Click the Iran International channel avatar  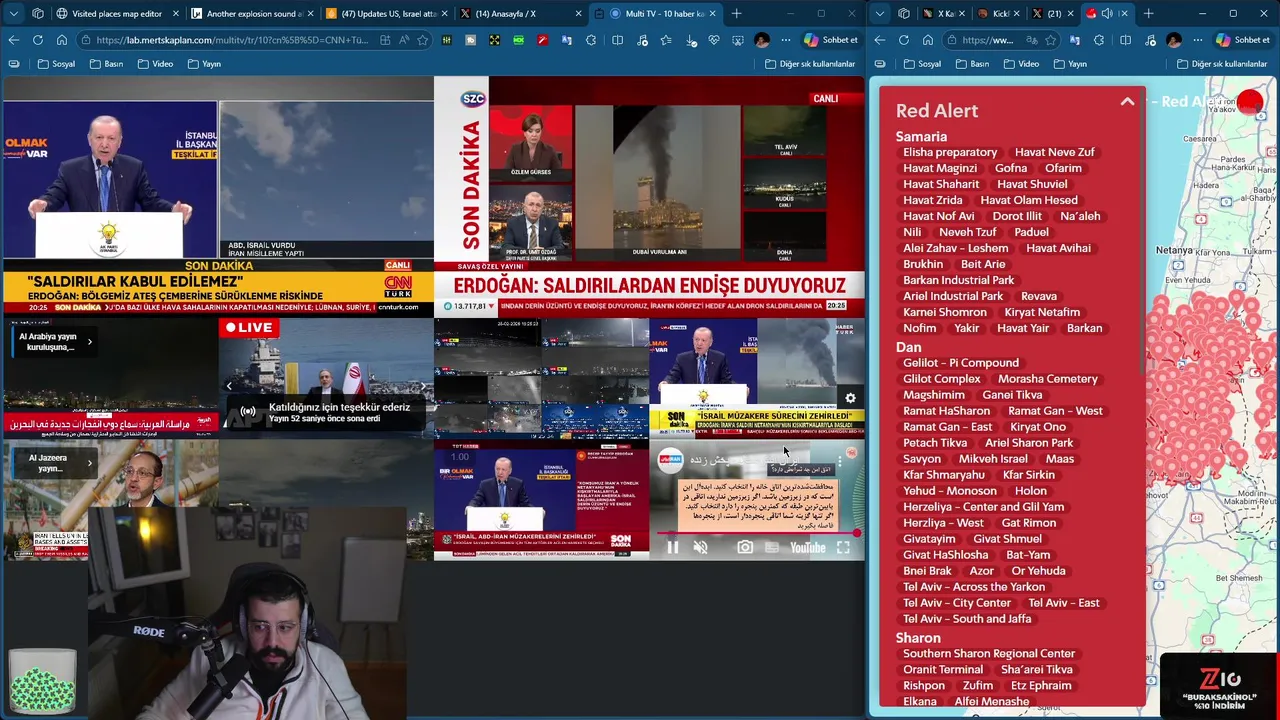[670, 459]
